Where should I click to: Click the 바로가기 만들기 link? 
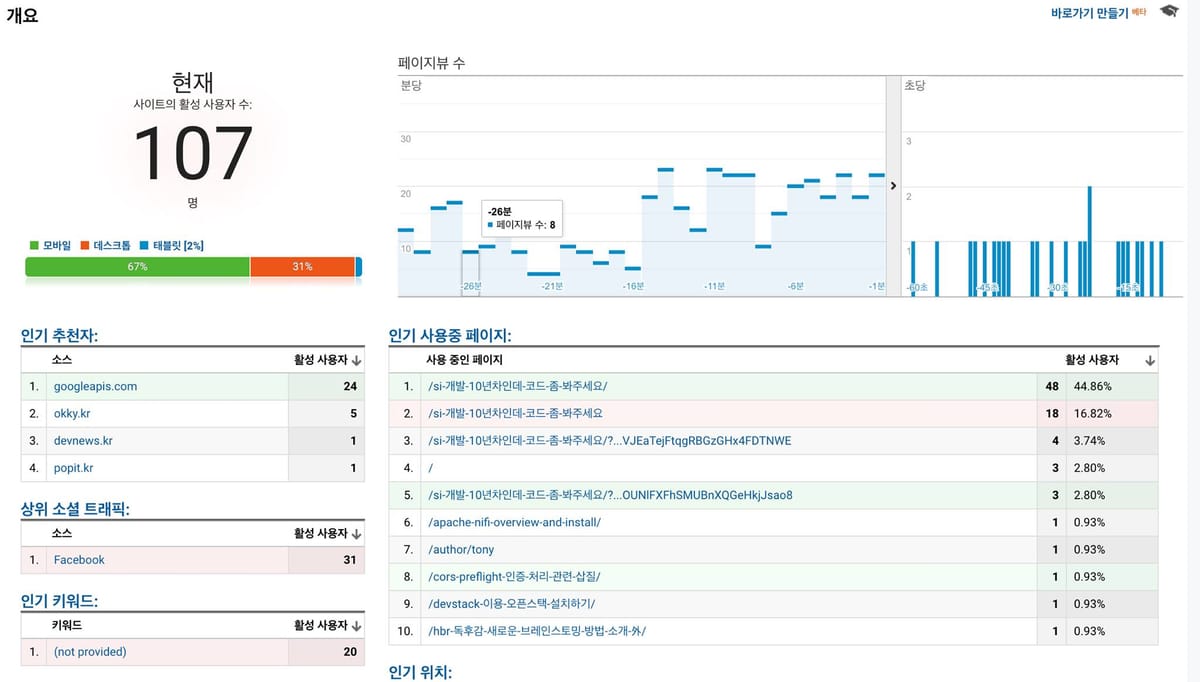[x=1089, y=13]
